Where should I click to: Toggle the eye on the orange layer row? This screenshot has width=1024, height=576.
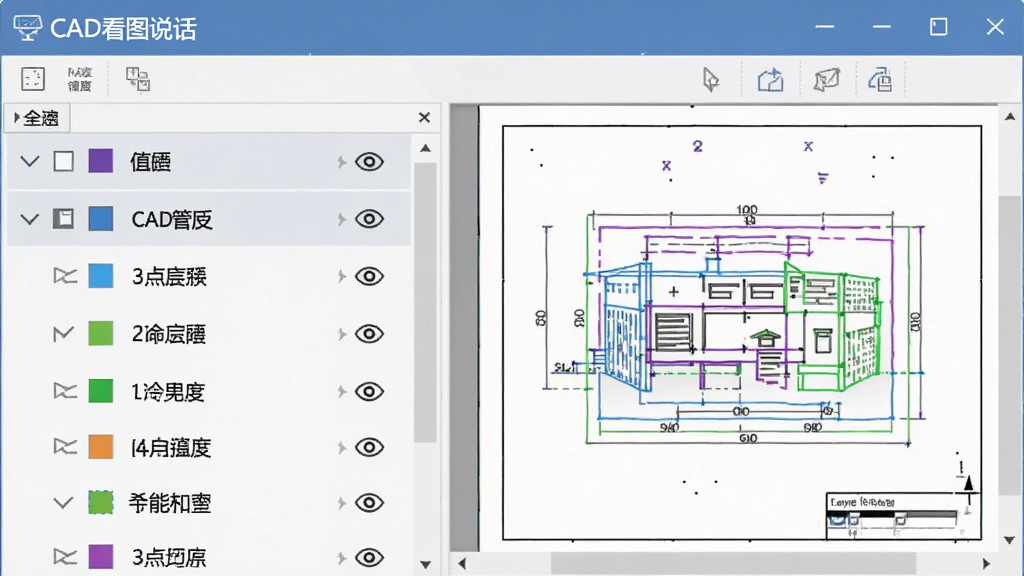click(x=369, y=447)
